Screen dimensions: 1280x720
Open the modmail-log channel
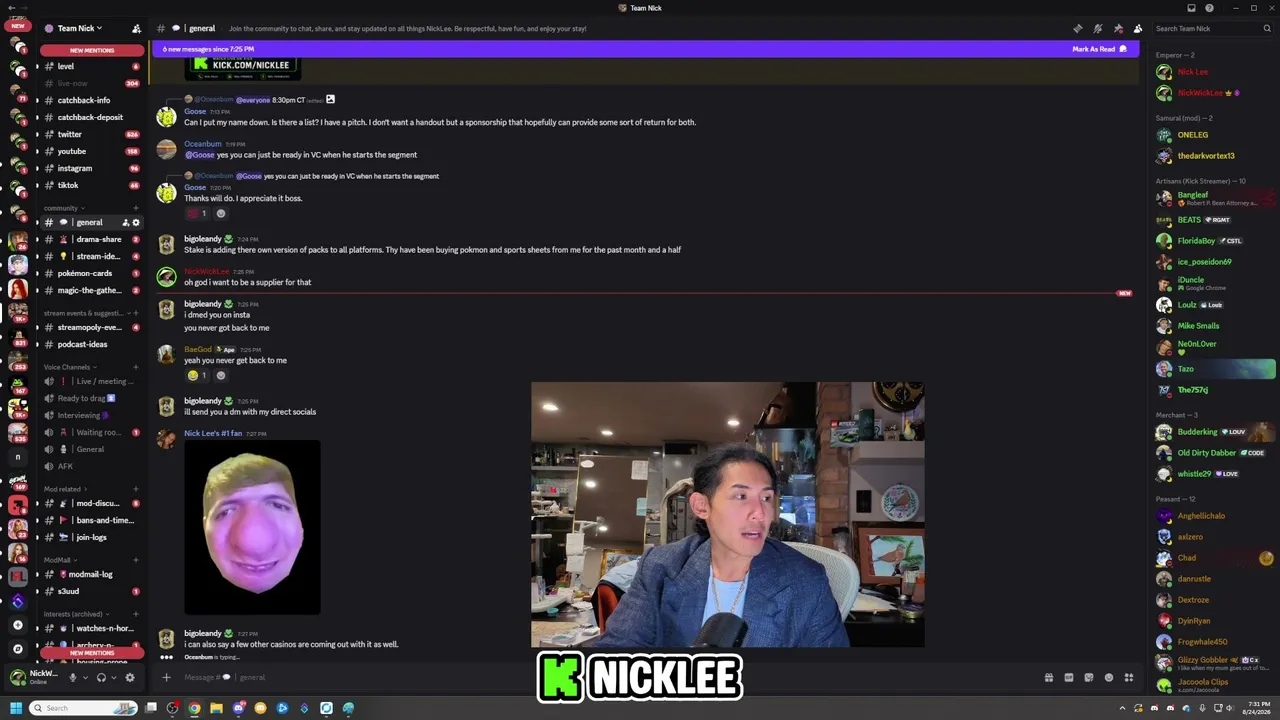pos(90,574)
